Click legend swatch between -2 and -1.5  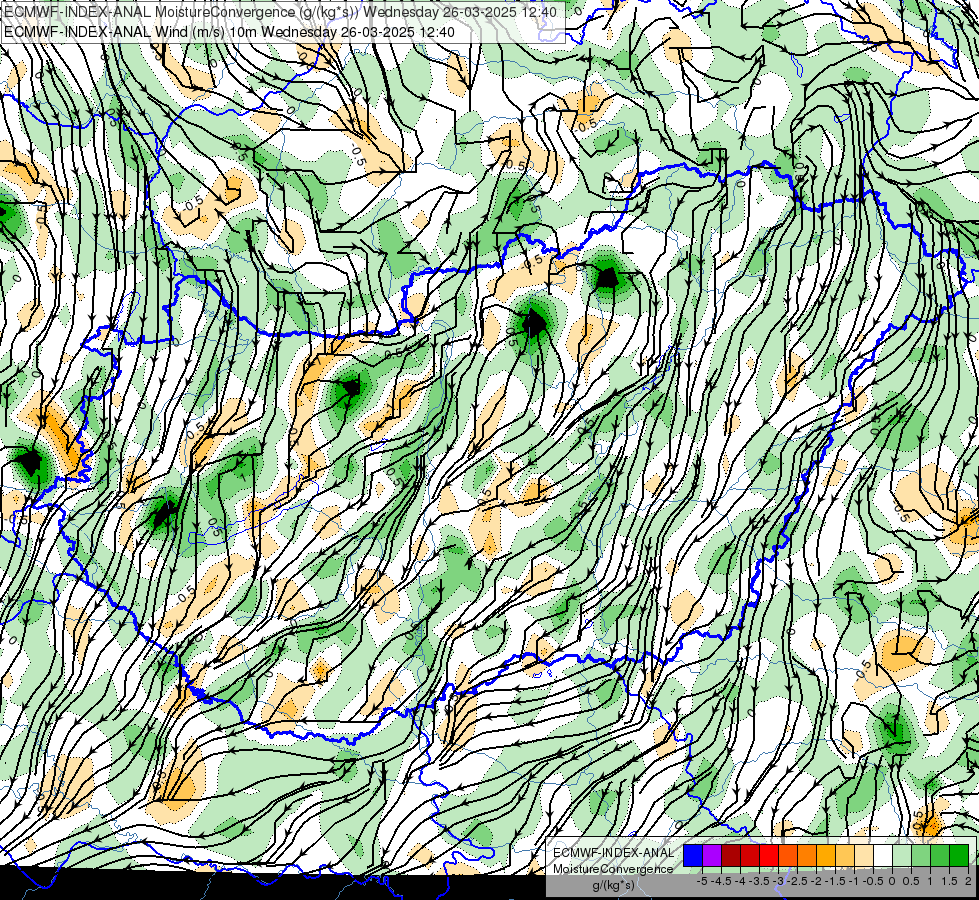coord(826,856)
